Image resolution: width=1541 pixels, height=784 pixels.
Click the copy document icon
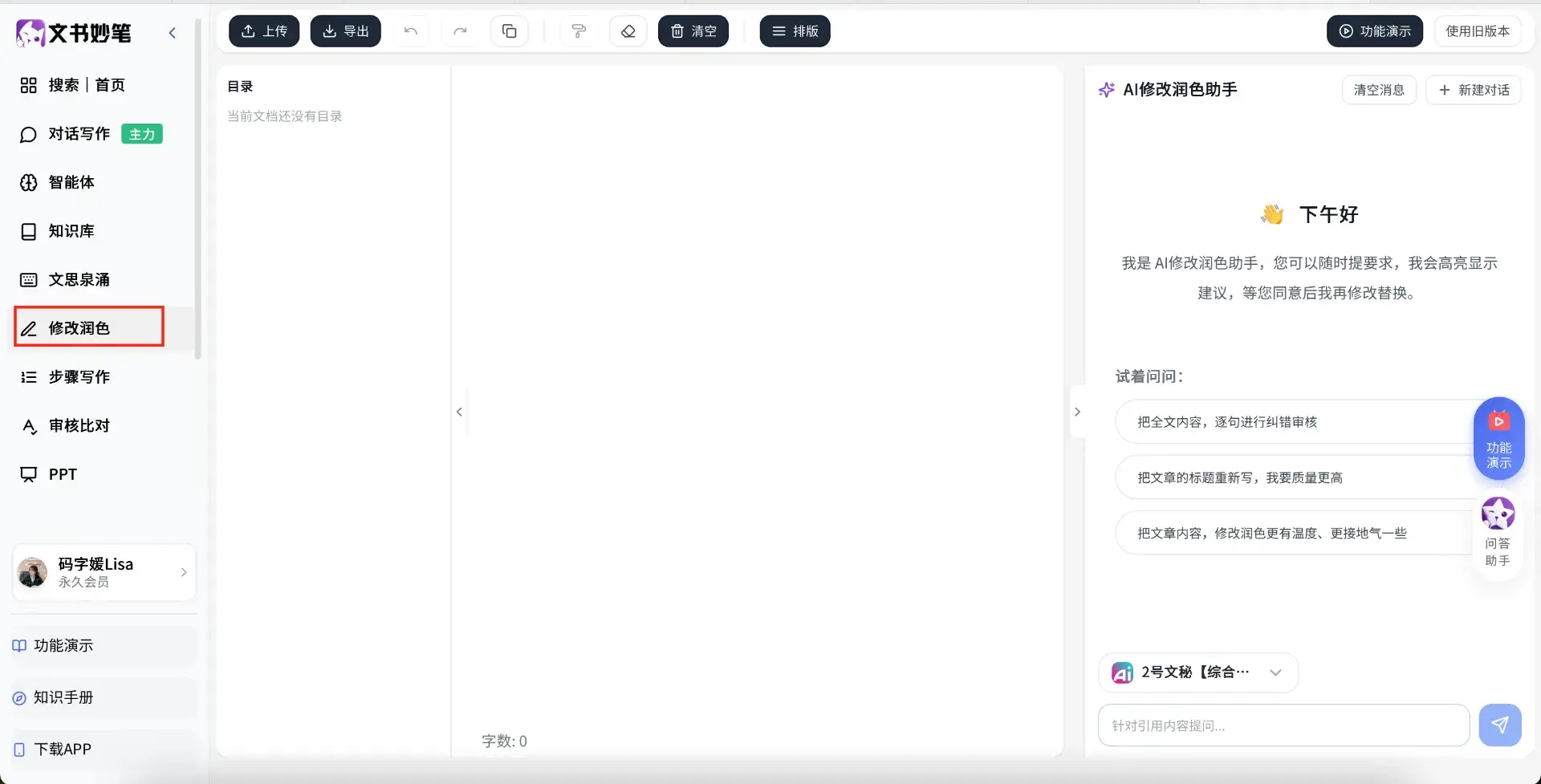click(509, 31)
